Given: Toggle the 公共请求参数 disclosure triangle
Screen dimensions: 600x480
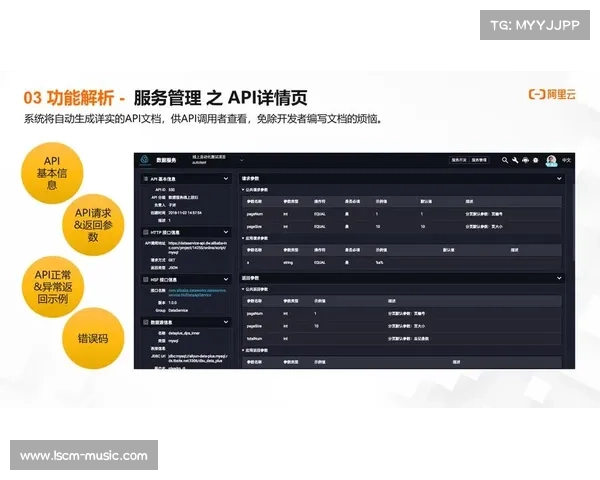Looking at the screenshot, I should tap(243, 190).
